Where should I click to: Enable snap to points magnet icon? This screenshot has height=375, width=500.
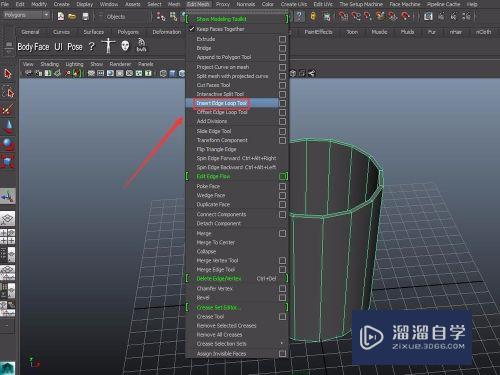[x=367, y=16]
